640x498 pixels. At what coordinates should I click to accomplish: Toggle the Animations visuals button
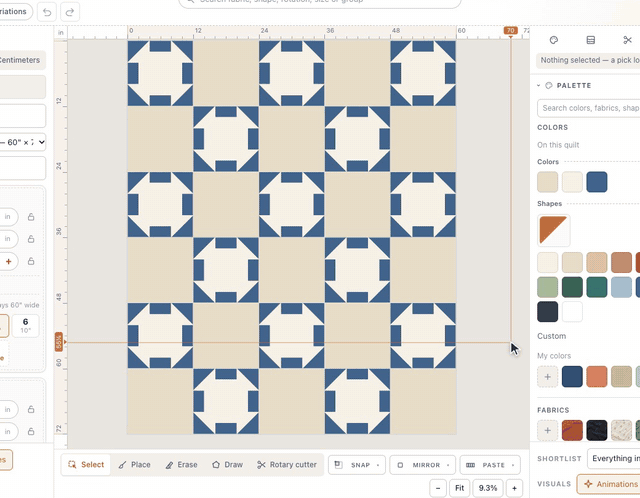(608, 484)
